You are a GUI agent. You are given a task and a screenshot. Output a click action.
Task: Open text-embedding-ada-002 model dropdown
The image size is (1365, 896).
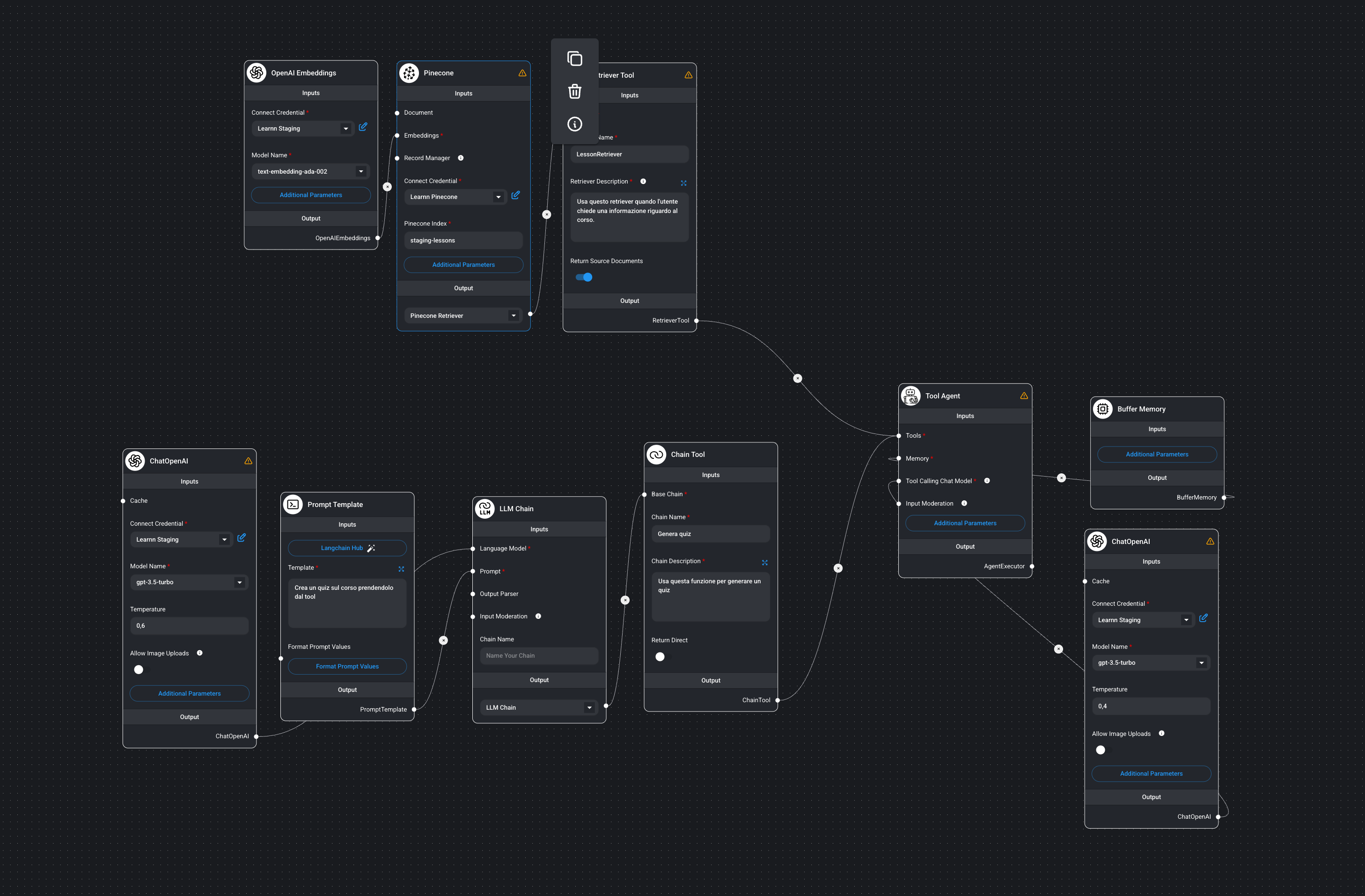pos(361,171)
